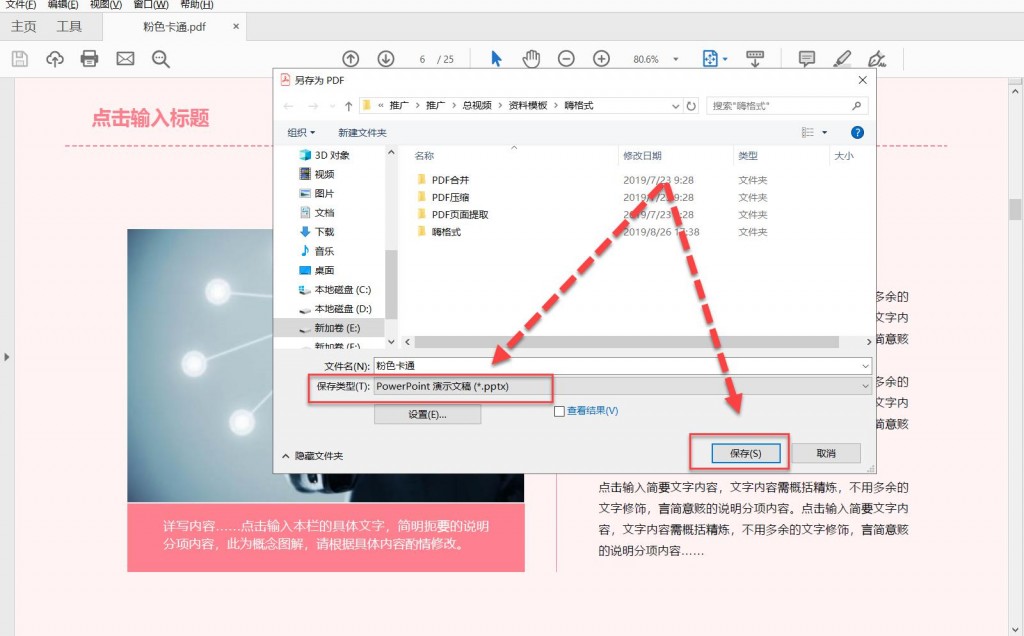Click the dialog back arrow
Image resolution: width=1024 pixels, height=636 pixels.
(289, 106)
